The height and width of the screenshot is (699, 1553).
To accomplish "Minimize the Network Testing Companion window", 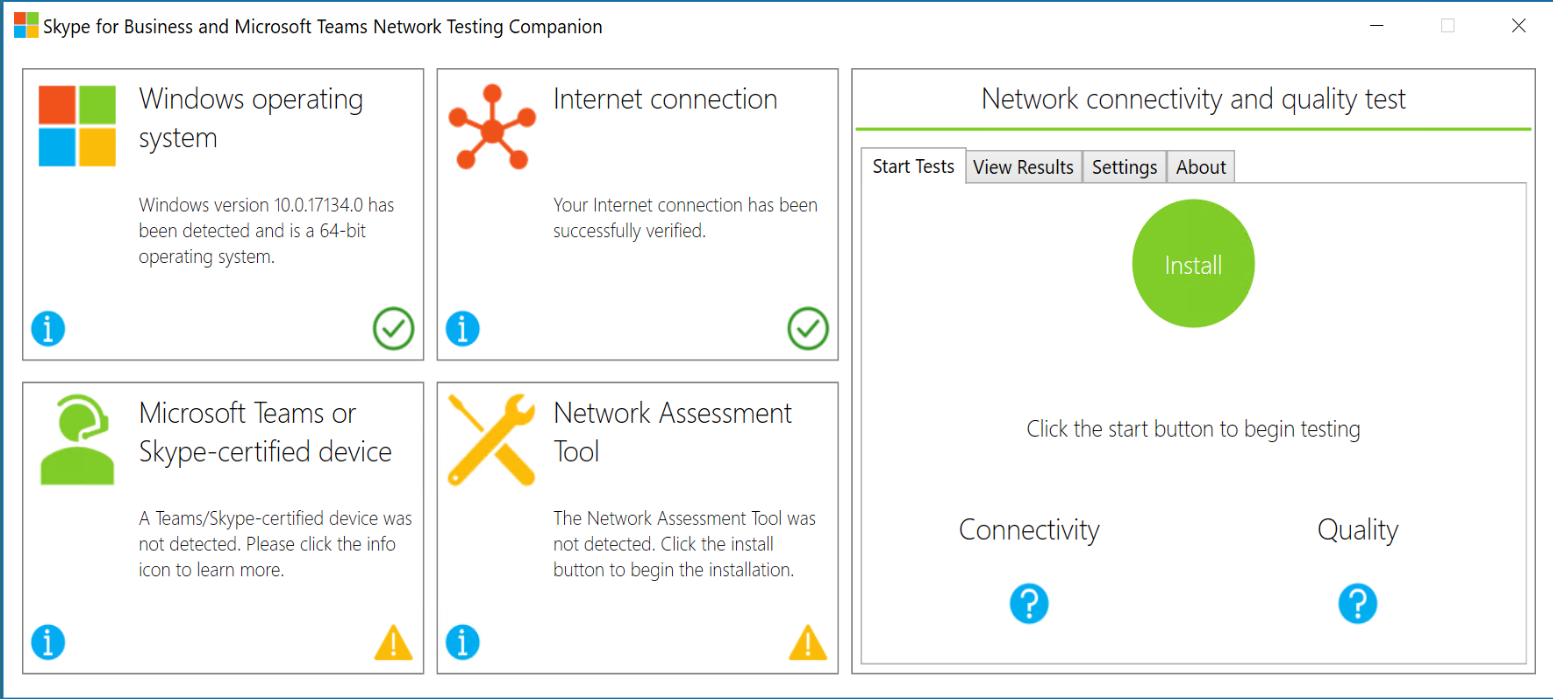I will pos(1377,26).
